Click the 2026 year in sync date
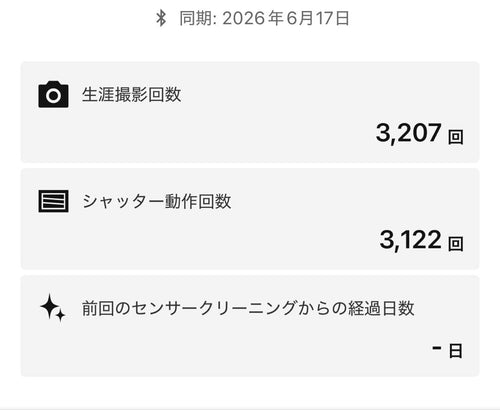 point(244,18)
